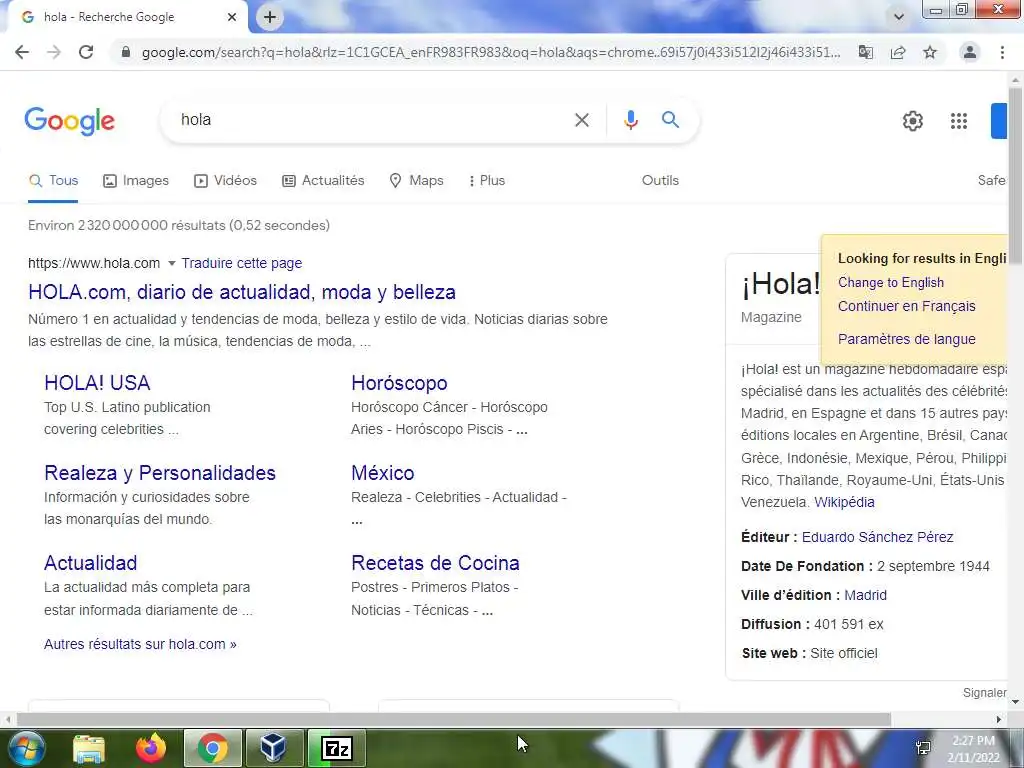Open the Actualidad sitelink
This screenshot has width=1024, height=768.
pyautogui.click(x=91, y=563)
